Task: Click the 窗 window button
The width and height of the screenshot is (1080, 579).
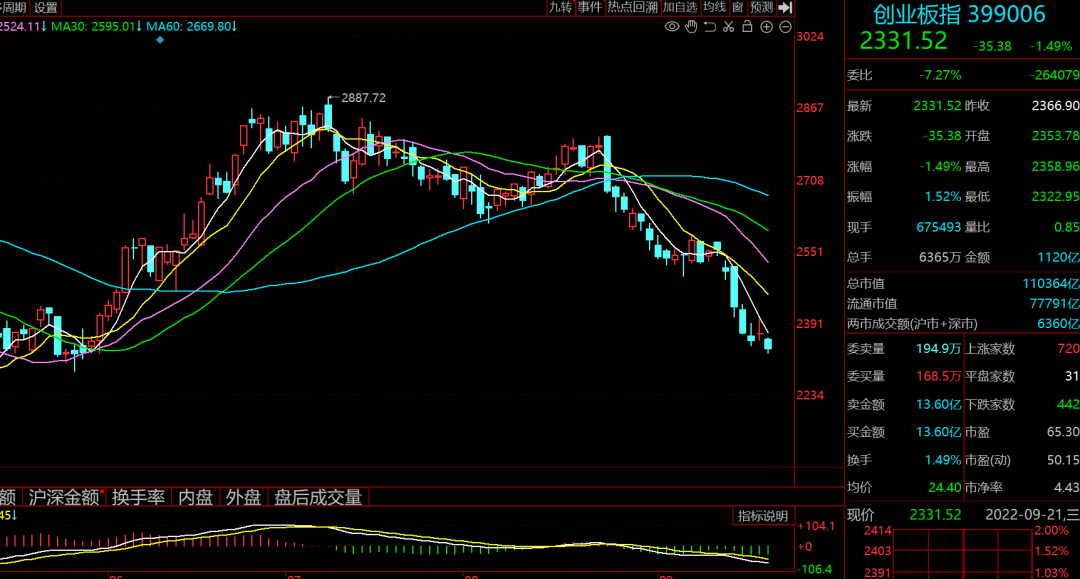Action: (x=737, y=7)
